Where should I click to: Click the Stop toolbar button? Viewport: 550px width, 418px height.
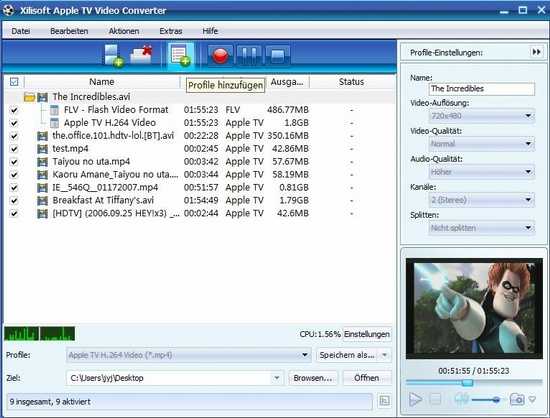(x=278, y=56)
